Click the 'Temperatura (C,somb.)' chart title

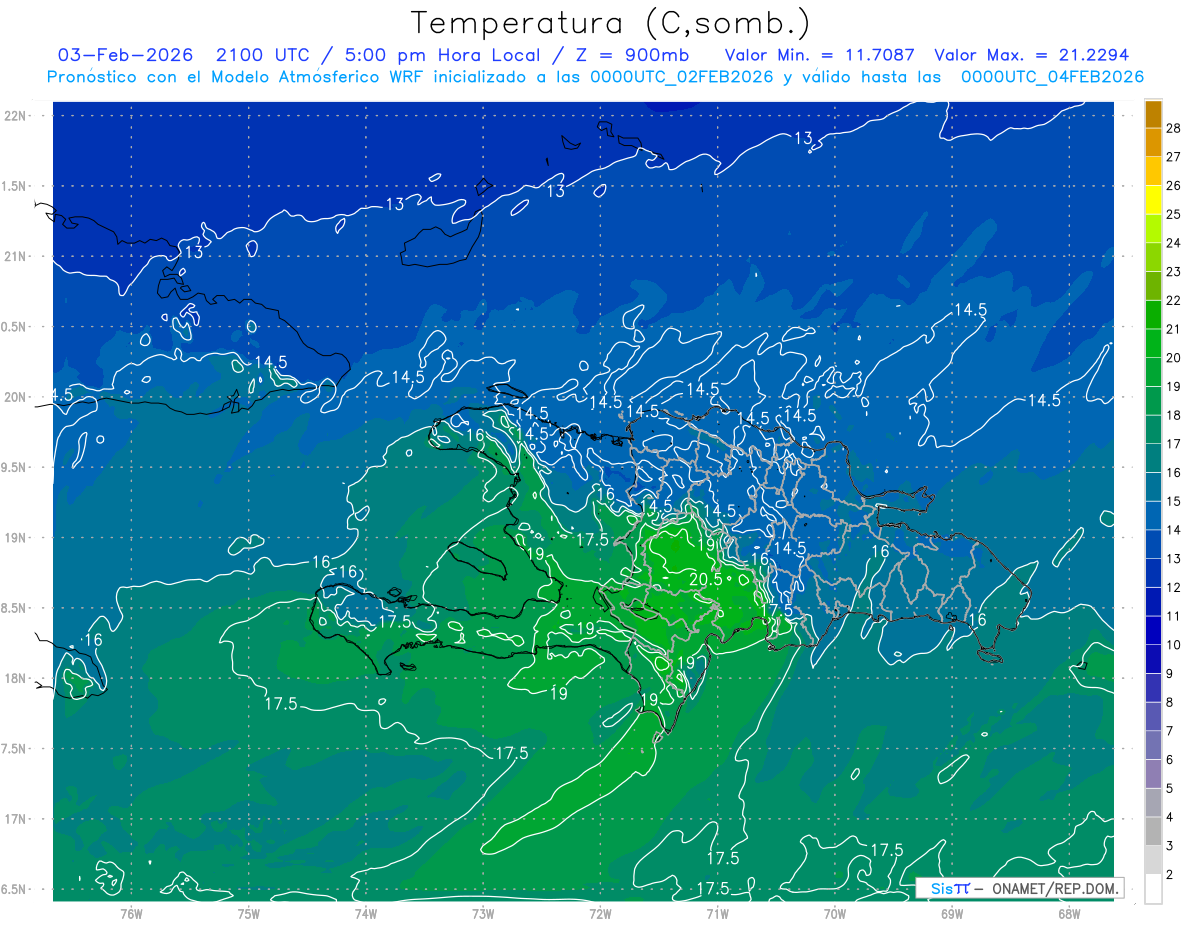[x=610, y=23]
